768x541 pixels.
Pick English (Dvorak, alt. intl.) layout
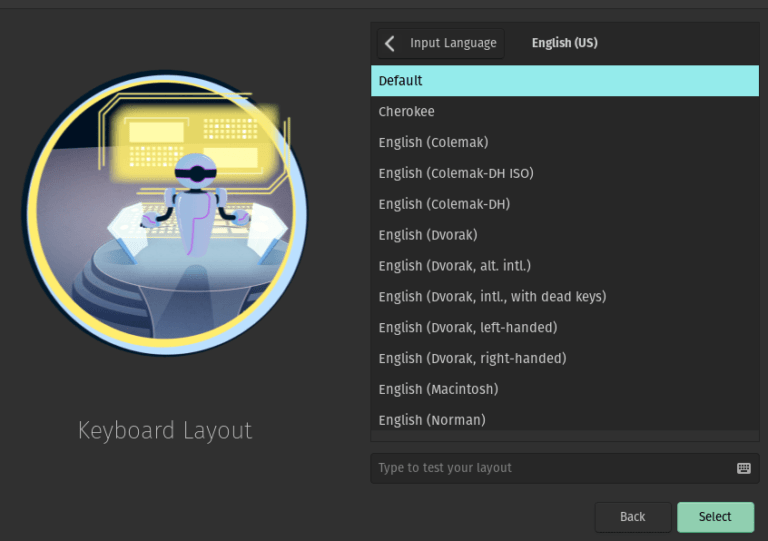(564, 266)
